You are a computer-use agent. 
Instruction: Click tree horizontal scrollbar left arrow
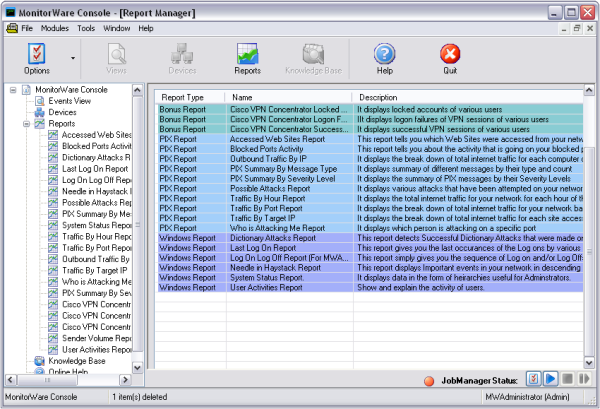click(x=10, y=380)
